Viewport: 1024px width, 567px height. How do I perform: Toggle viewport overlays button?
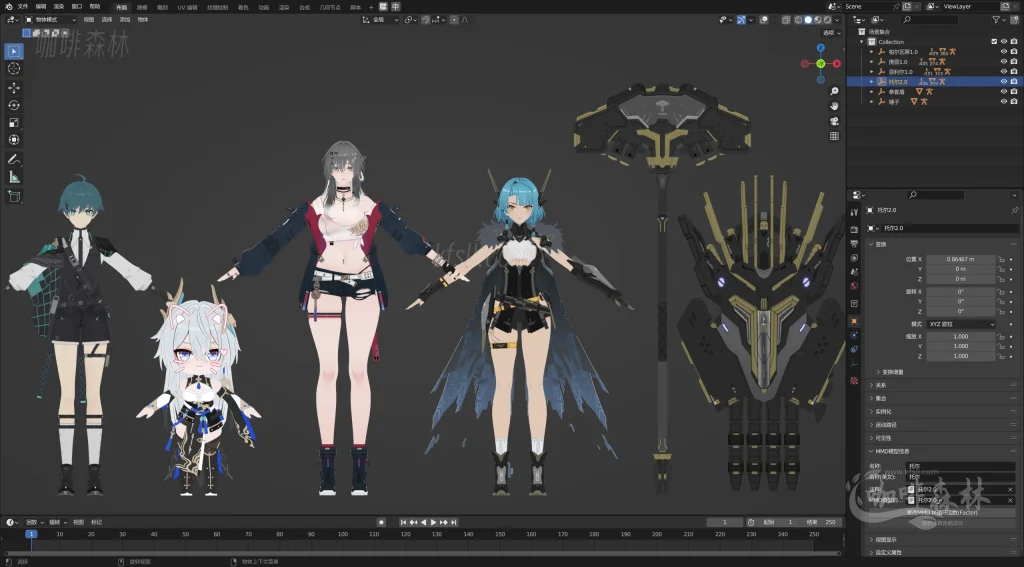click(764, 20)
